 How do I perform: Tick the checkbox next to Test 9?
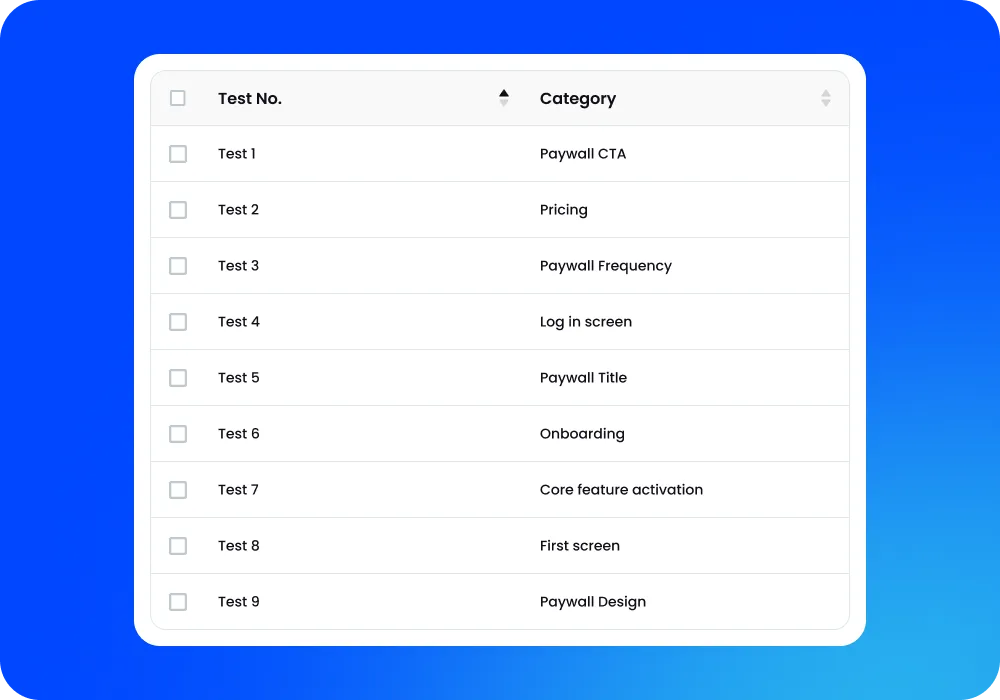coord(178,602)
